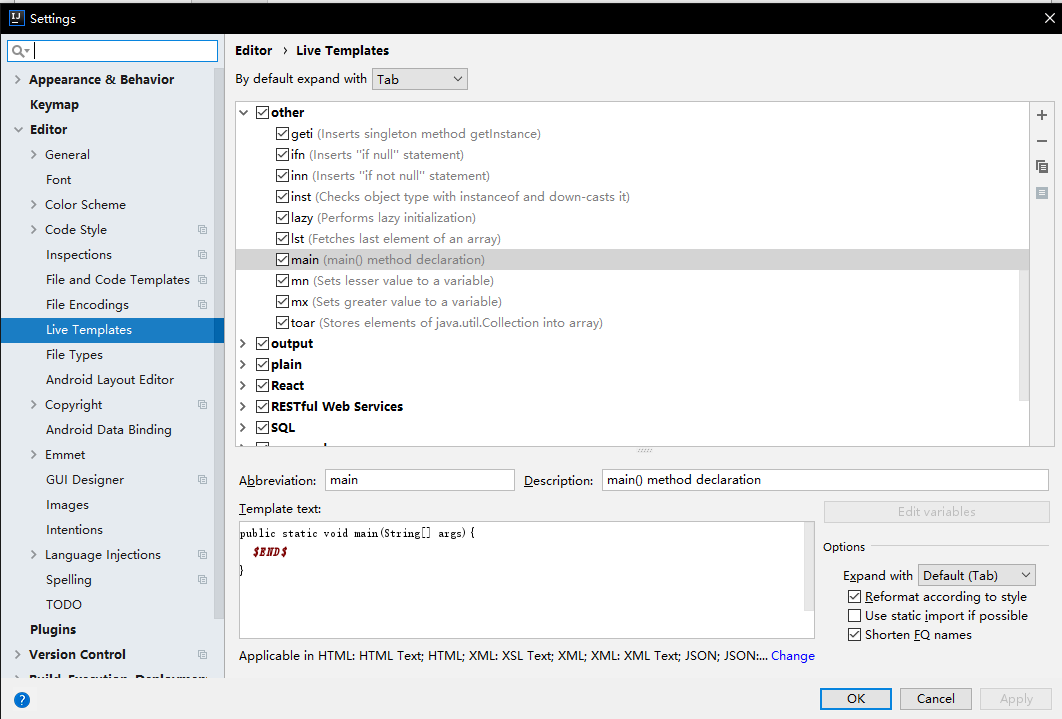This screenshot has width=1062, height=719.
Task: Click project-level icon beside File and Code Templates
Action: point(202,280)
